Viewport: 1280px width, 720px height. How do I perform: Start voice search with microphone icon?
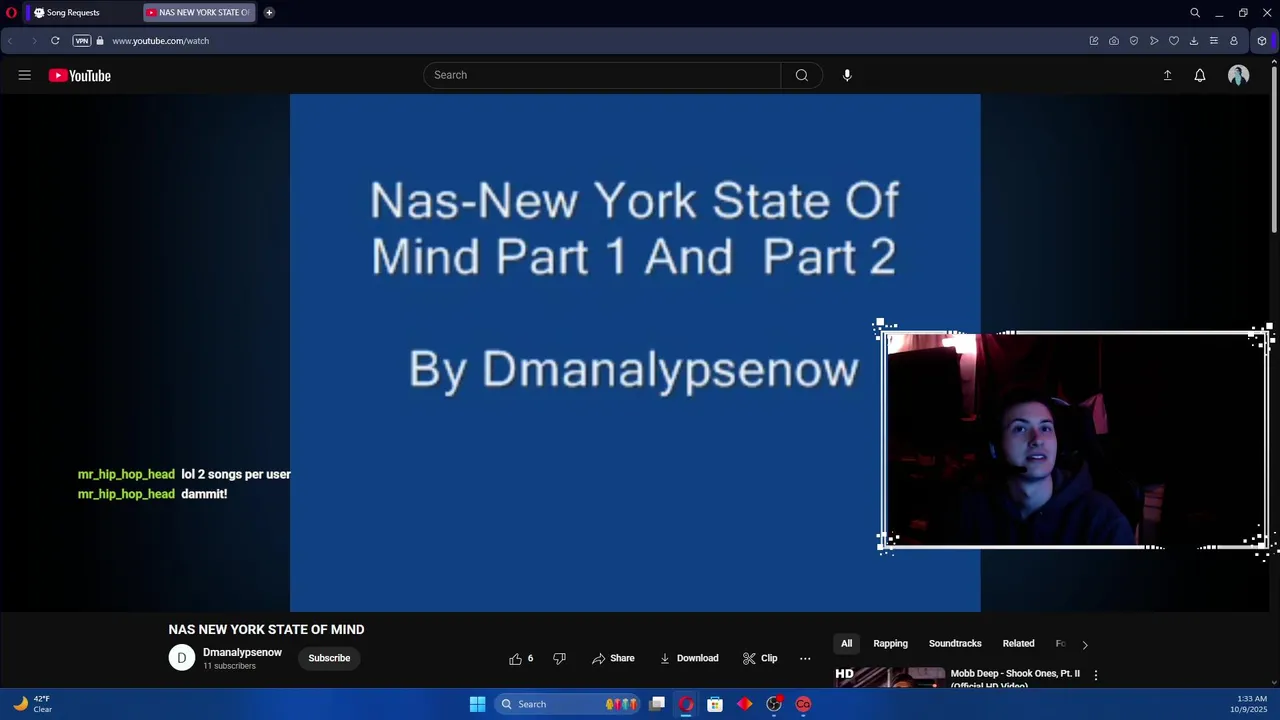coord(847,75)
